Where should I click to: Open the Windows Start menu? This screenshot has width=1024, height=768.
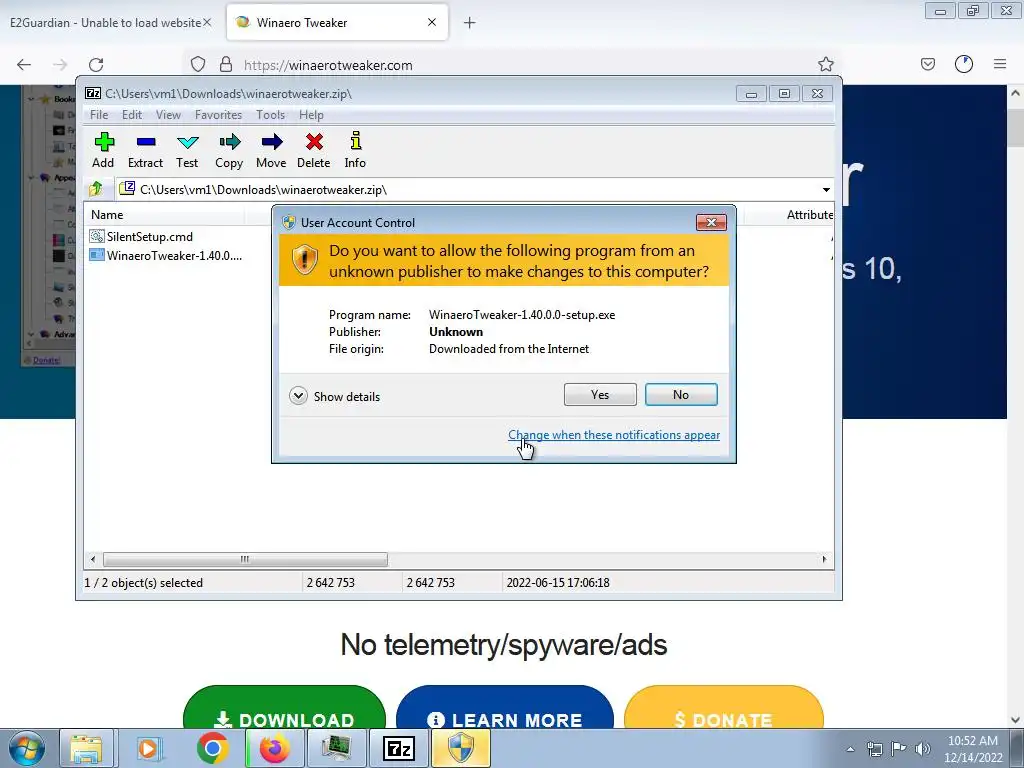tap(27, 748)
